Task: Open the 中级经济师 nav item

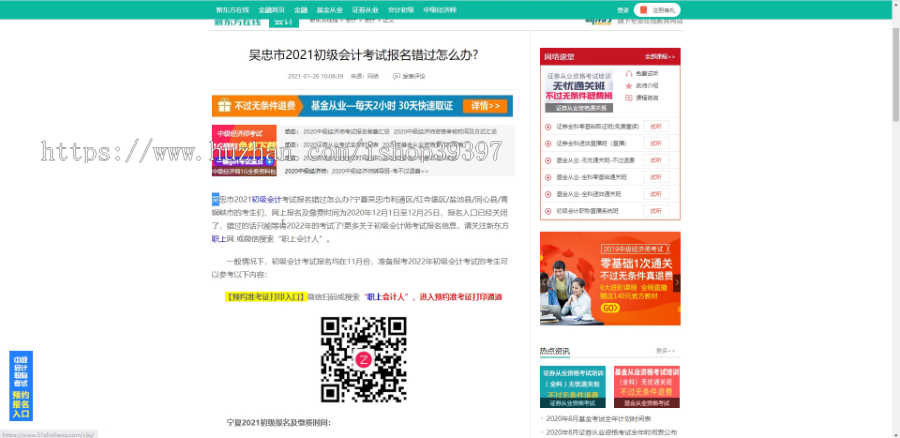Action: coord(440,10)
